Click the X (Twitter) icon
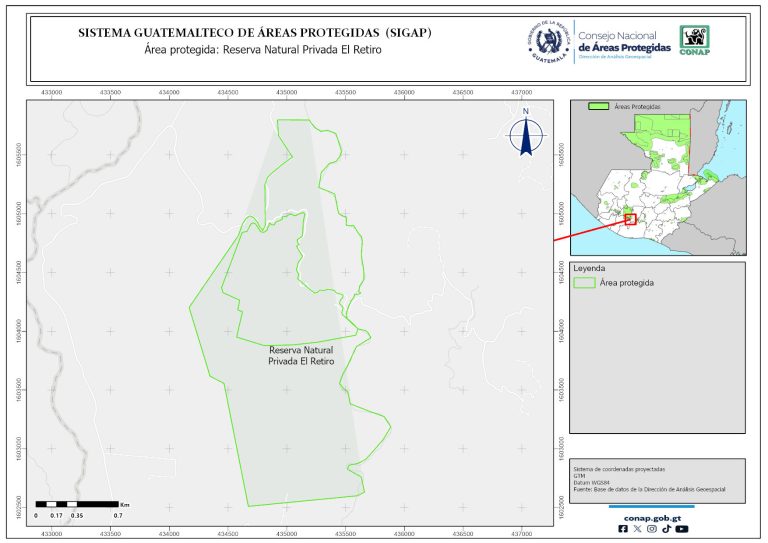768x543 pixels. pyautogui.click(x=638, y=529)
